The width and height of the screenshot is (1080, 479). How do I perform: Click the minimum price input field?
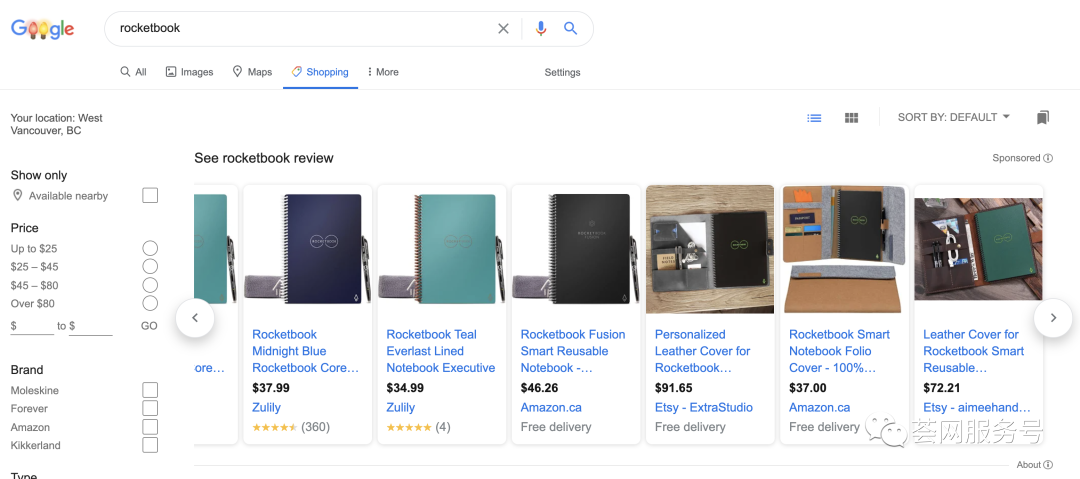[x=35, y=326]
